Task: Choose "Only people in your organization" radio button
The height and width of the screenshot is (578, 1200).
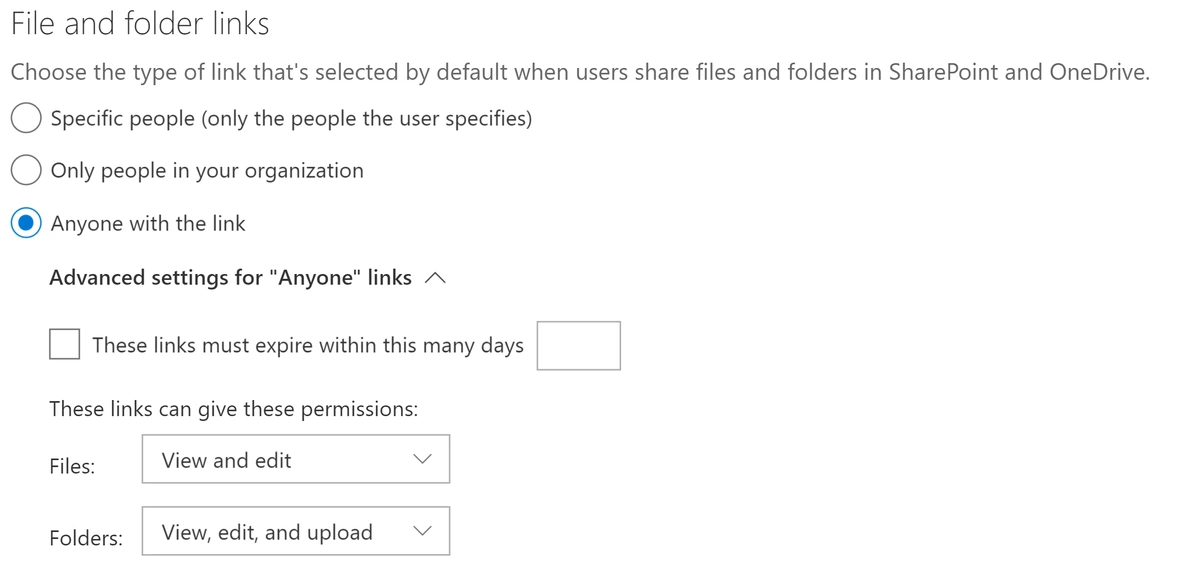Action: (26, 171)
